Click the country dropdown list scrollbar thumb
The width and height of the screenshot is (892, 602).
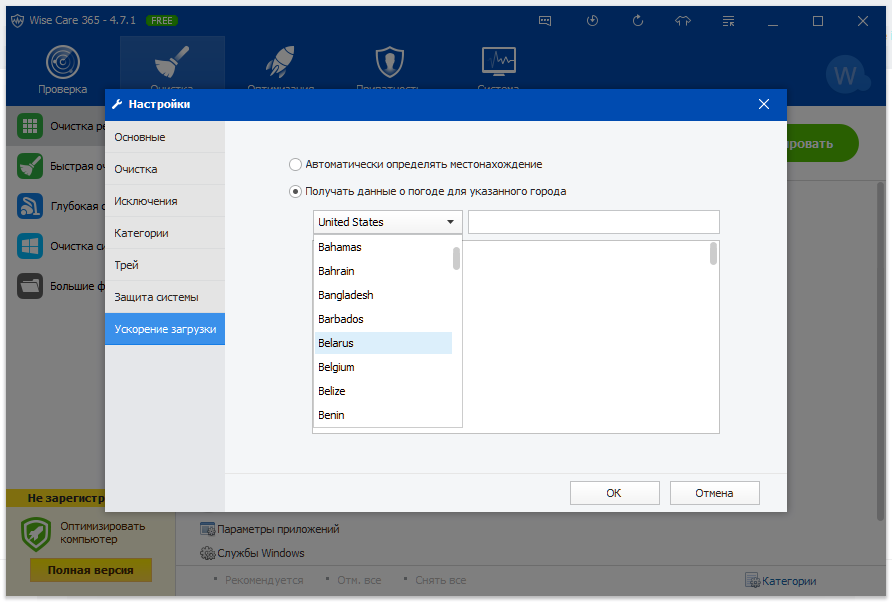(457, 258)
